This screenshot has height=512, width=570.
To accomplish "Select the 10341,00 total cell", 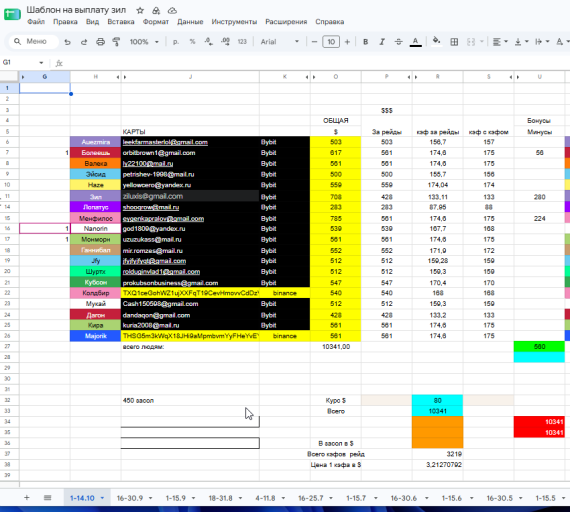I will (x=336, y=347).
